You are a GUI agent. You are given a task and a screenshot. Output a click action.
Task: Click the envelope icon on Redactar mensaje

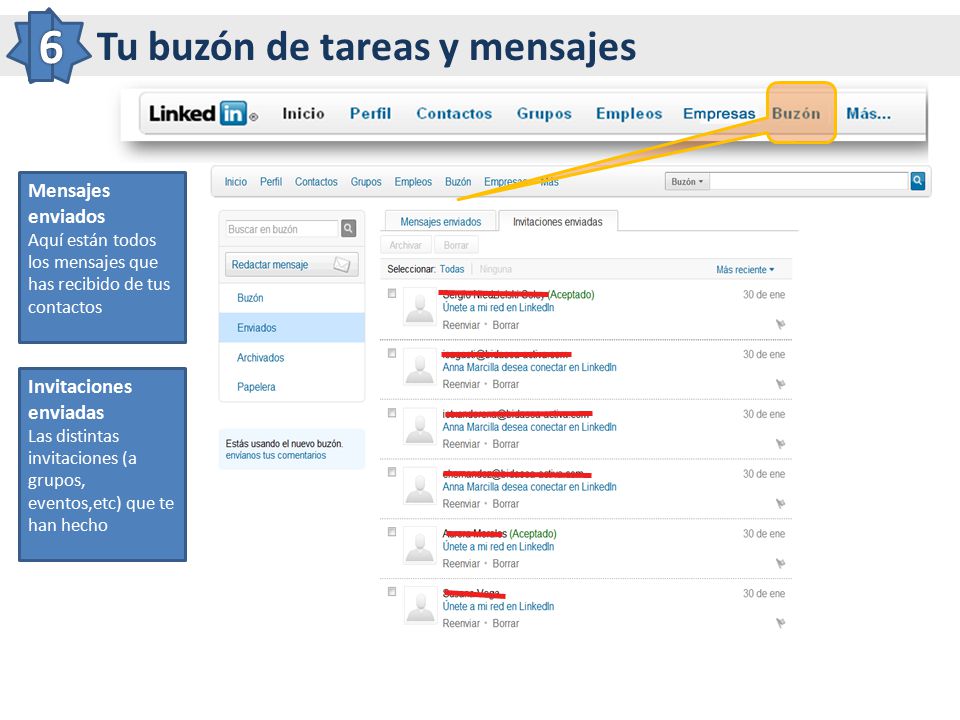click(342, 264)
